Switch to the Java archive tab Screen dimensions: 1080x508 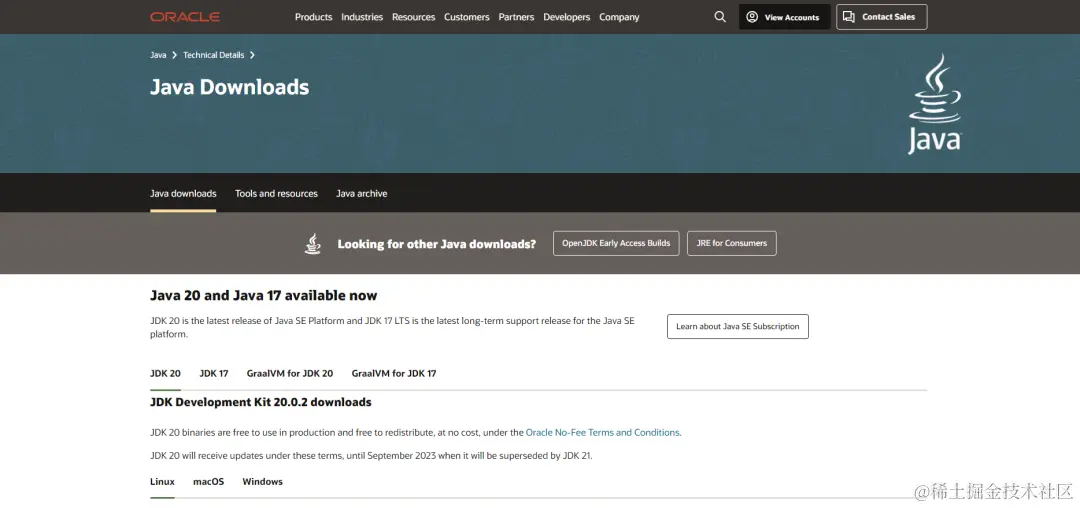pos(362,193)
